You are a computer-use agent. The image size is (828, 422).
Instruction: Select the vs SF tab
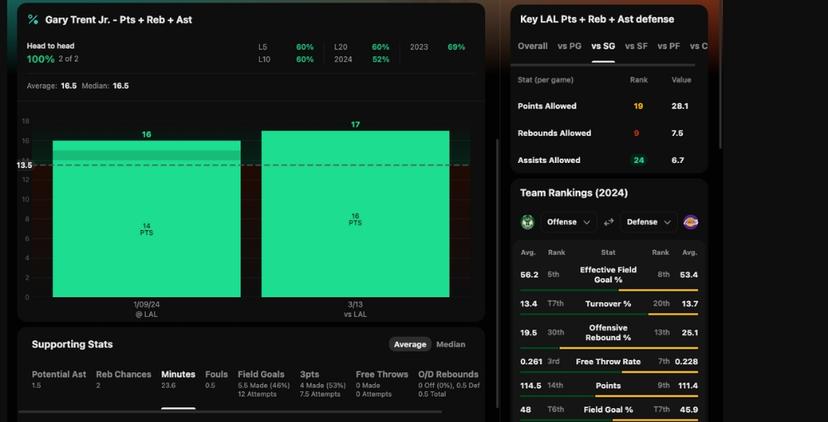point(636,46)
